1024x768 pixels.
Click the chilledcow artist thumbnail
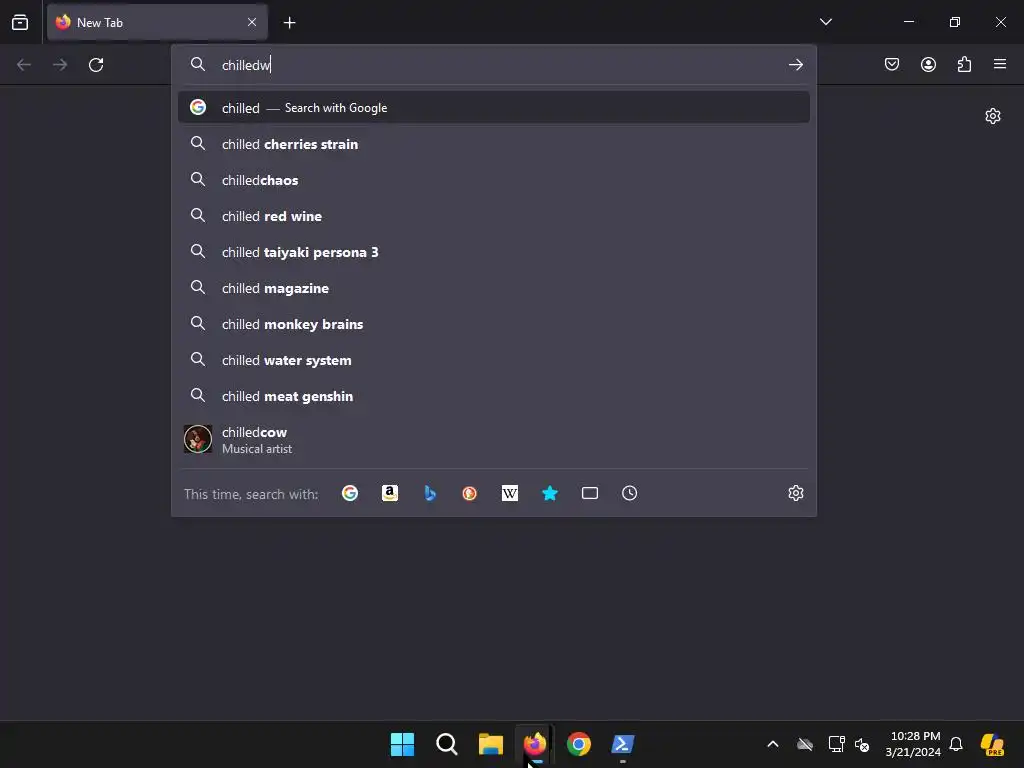coord(198,439)
